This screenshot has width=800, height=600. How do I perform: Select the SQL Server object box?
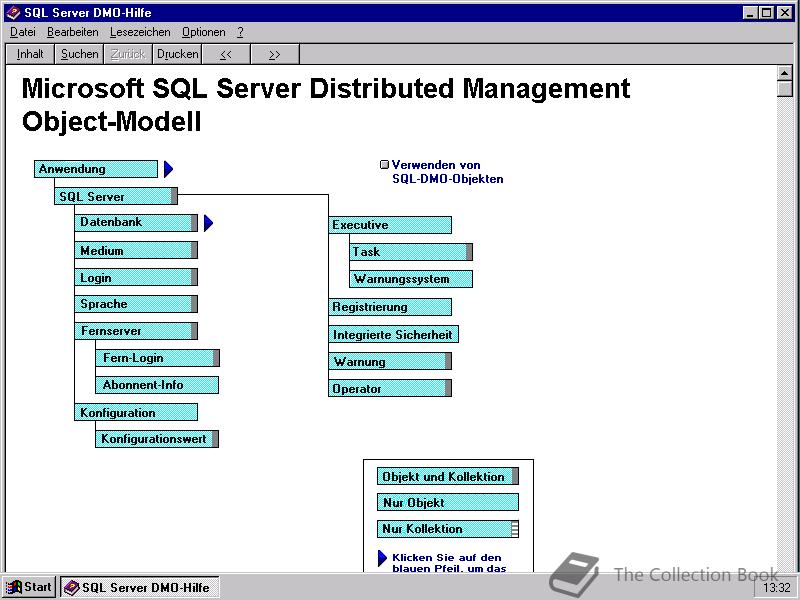click(x=116, y=196)
